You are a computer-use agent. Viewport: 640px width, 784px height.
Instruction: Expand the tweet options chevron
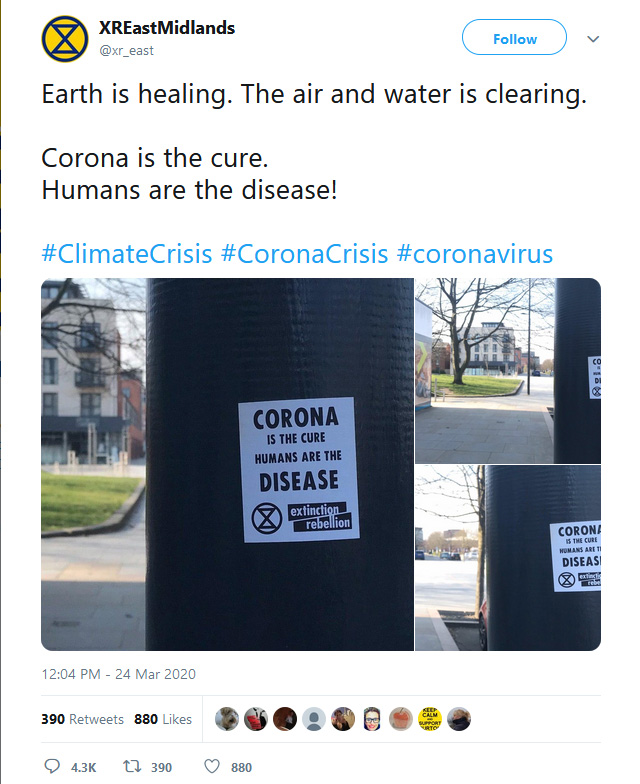pos(593,39)
